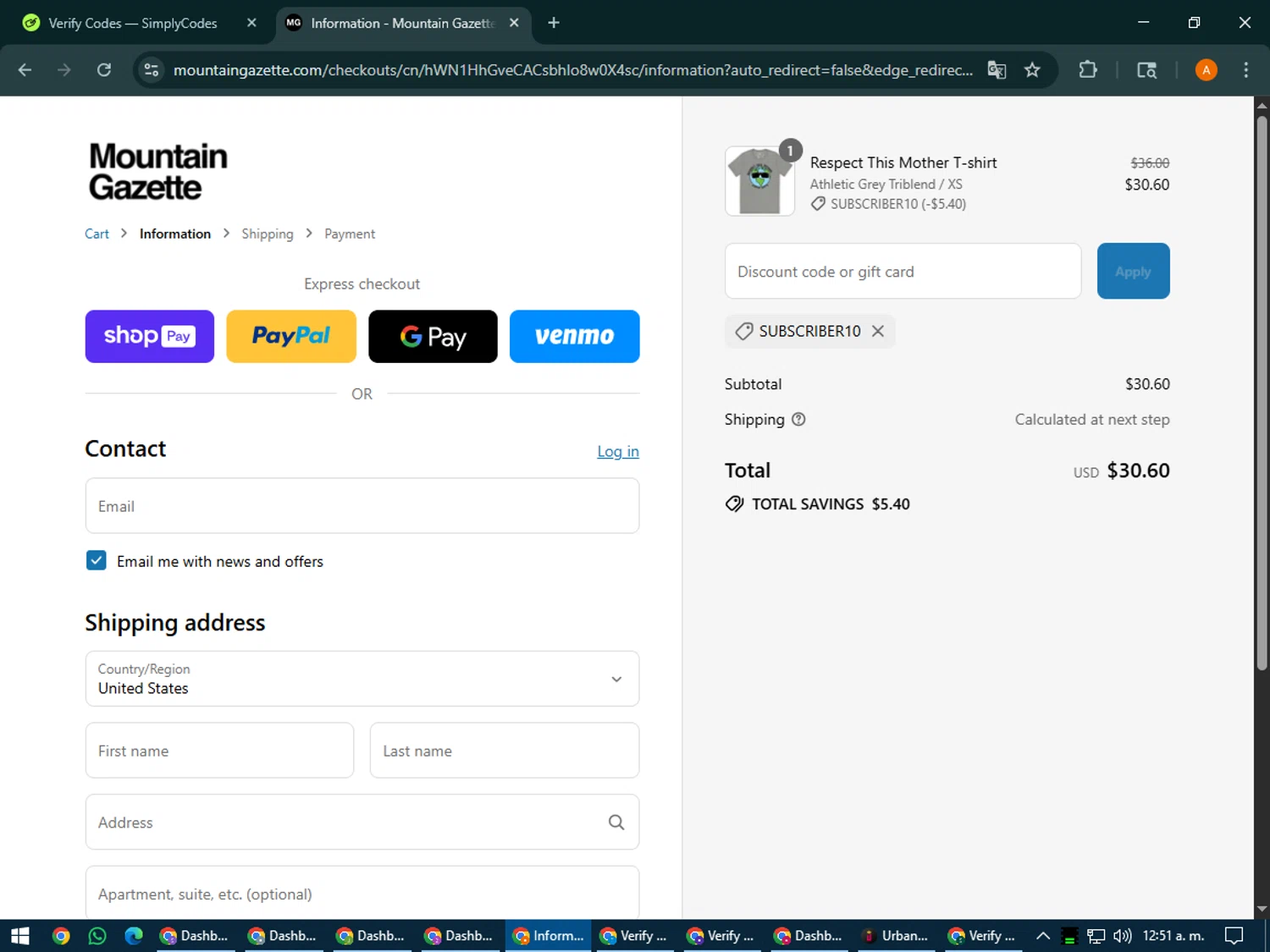The image size is (1270, 952).
Task: Check out with Venmo
Action: pyautogui.click(x=574, y=336)
